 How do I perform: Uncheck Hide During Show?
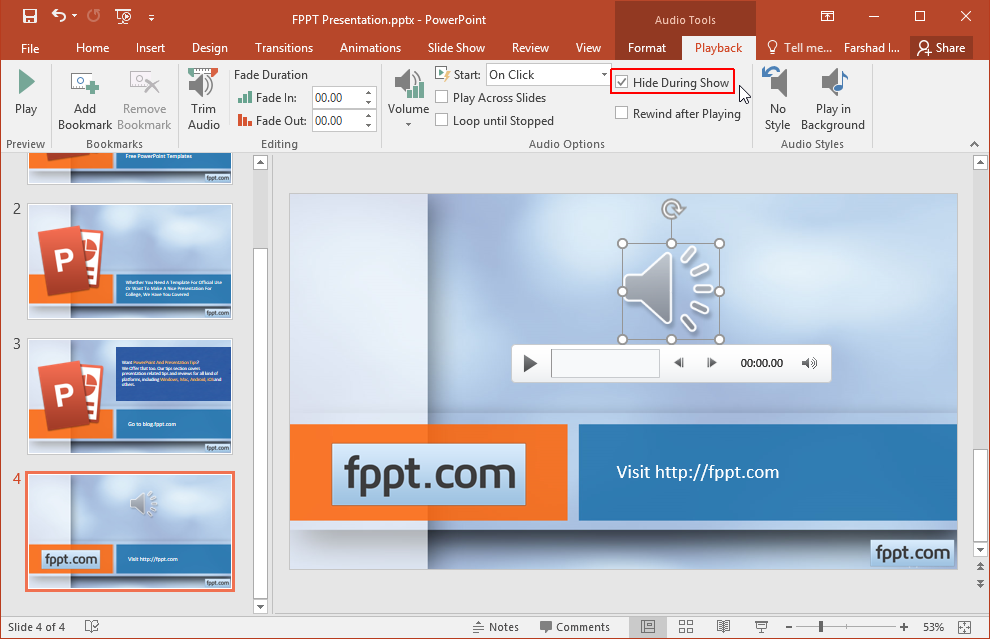[x=622, y=82]
